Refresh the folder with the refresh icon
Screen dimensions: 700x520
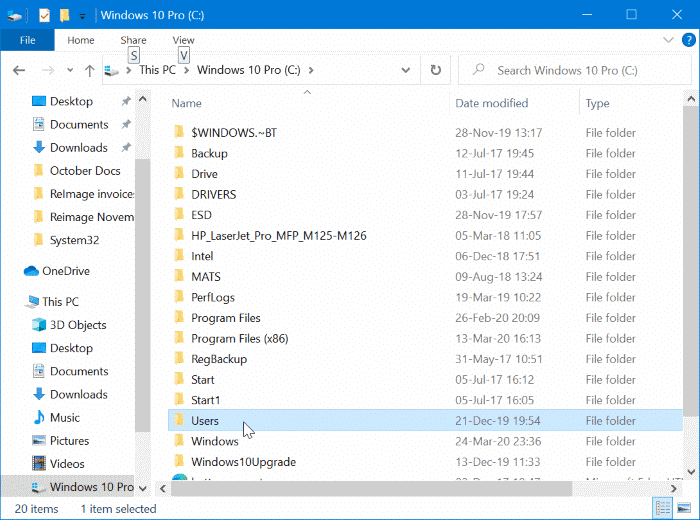pos(436,71)
